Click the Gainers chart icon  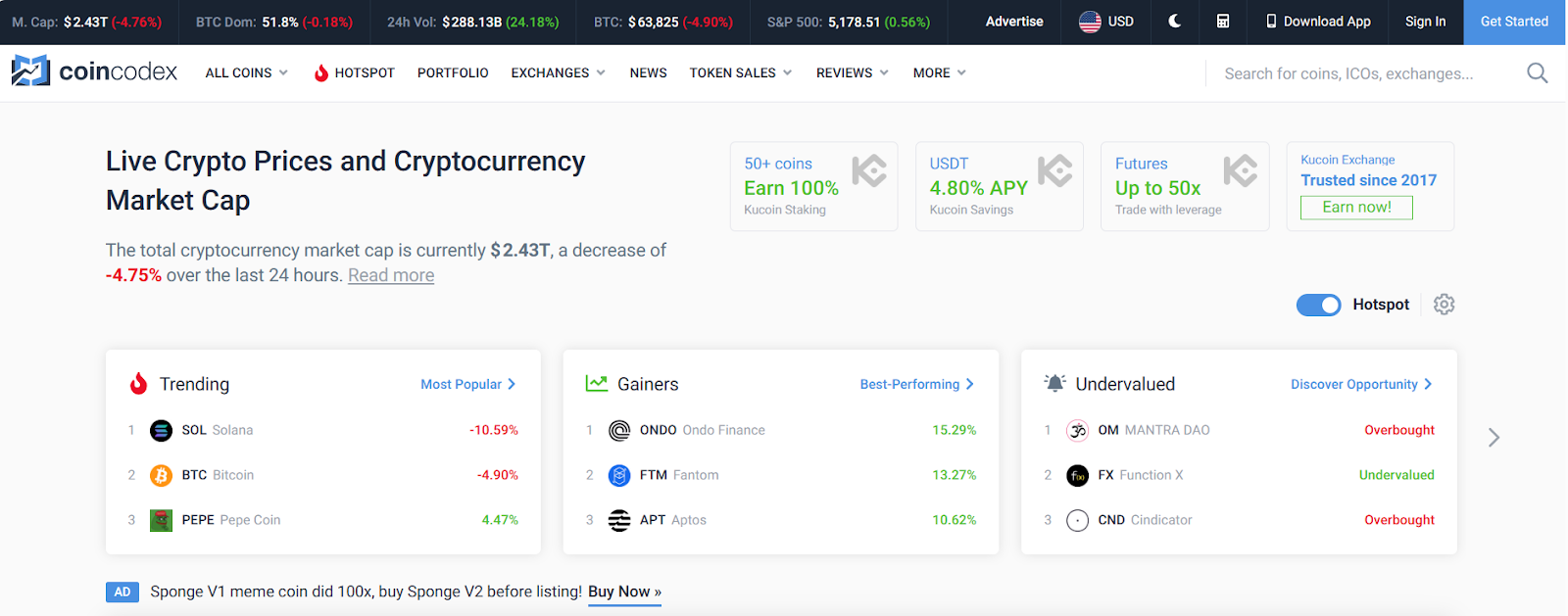(x=596, y=384)
